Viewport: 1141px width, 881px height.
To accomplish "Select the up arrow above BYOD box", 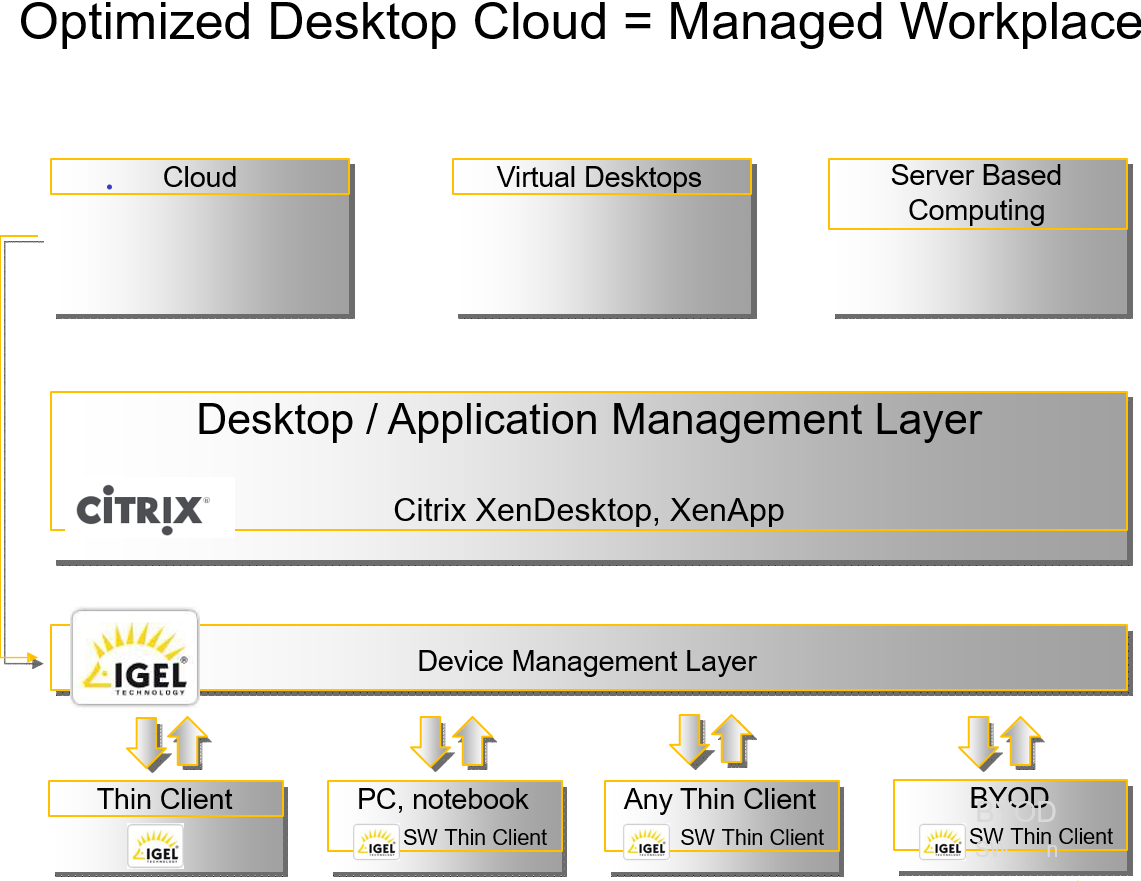I will 1022,741.
